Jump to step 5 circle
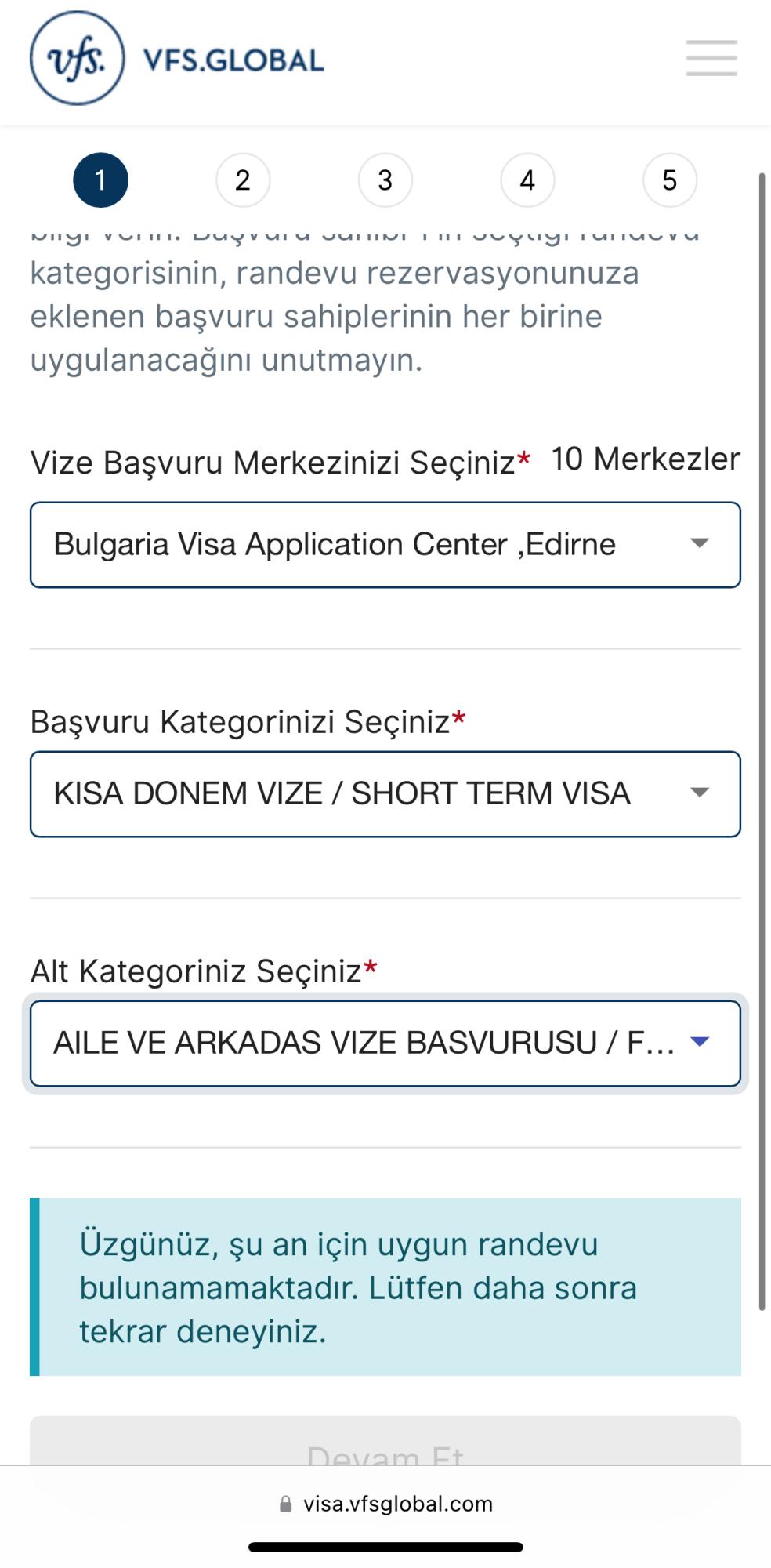 coord(669,180)
